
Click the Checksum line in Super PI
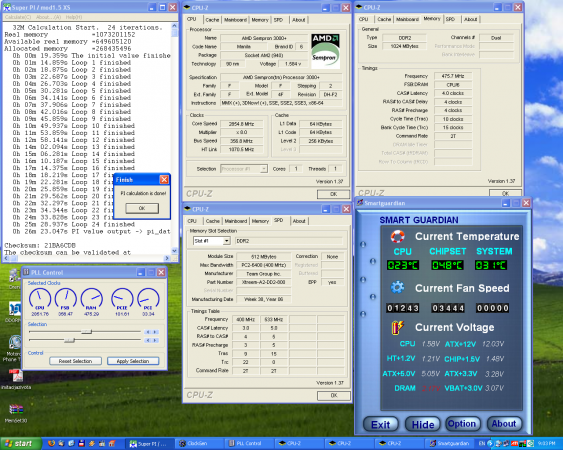tap(40, 246)
